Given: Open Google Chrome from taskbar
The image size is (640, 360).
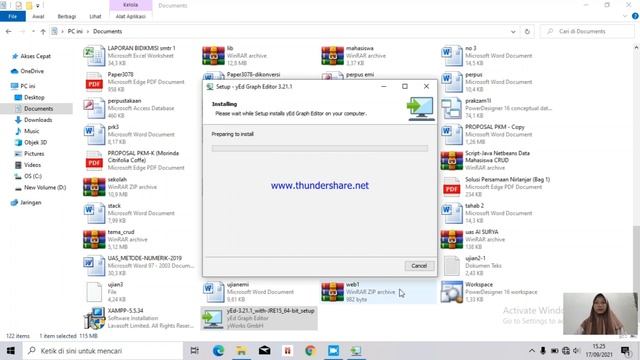Looking at the screenshot, I should 310,351.
